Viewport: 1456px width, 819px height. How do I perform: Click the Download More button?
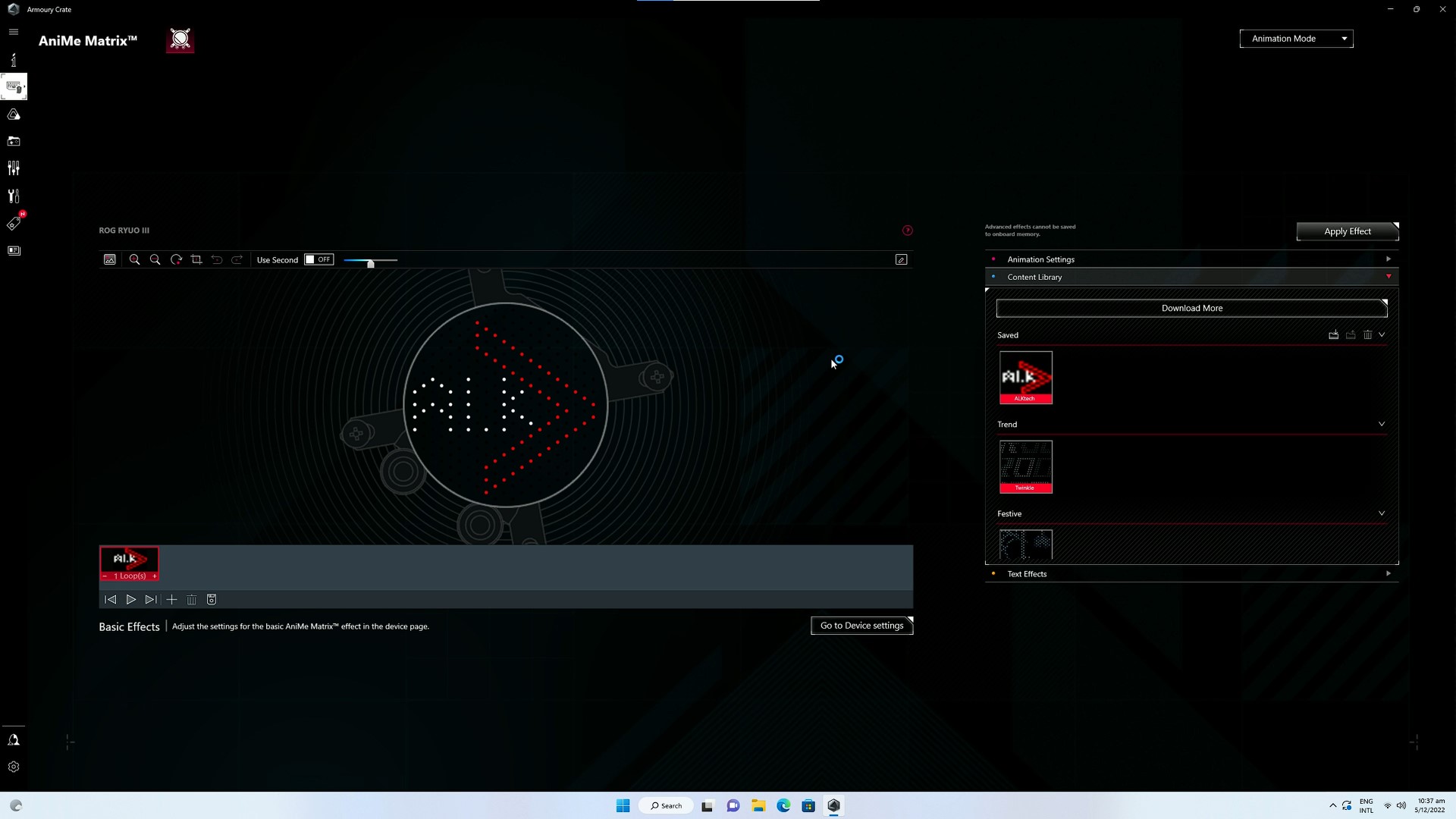tap(1191, 308)
